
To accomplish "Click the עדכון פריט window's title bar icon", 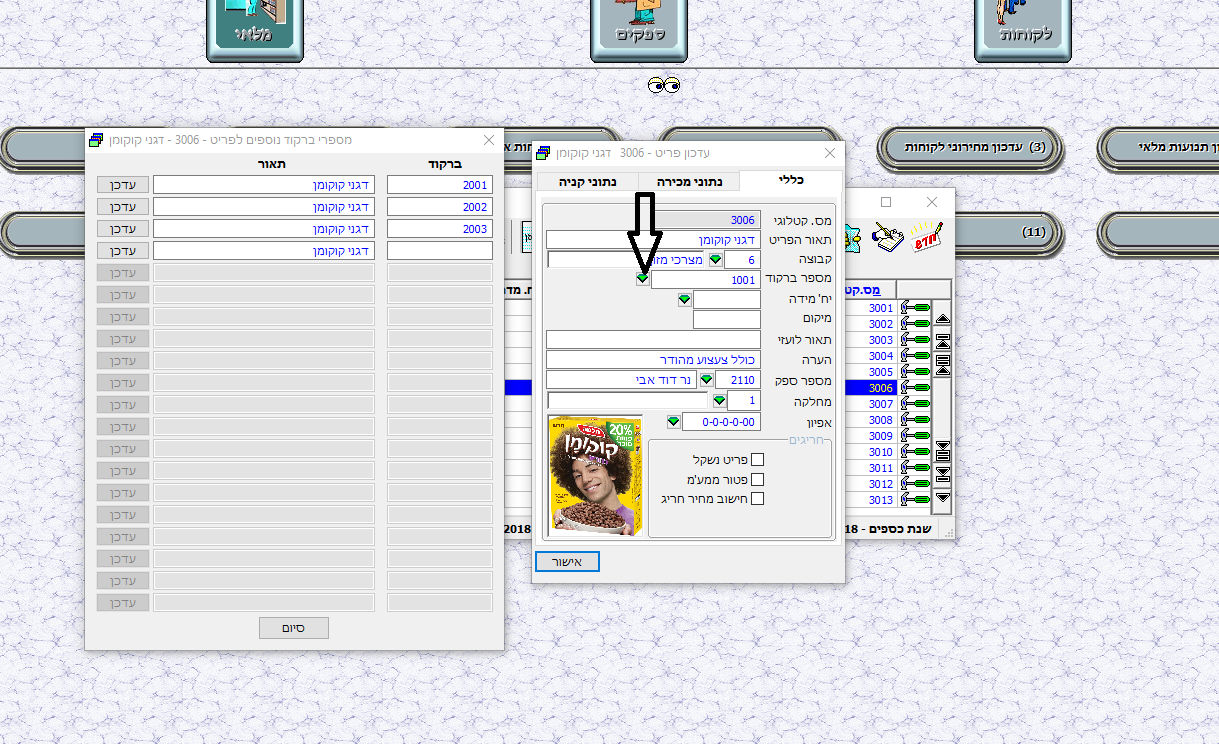I will click(x=544, y=153).
